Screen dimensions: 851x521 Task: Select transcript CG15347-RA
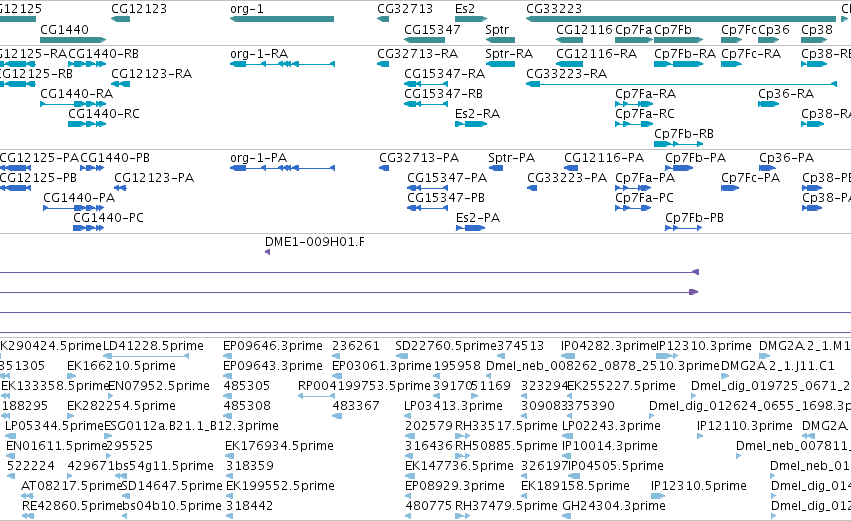444,73
